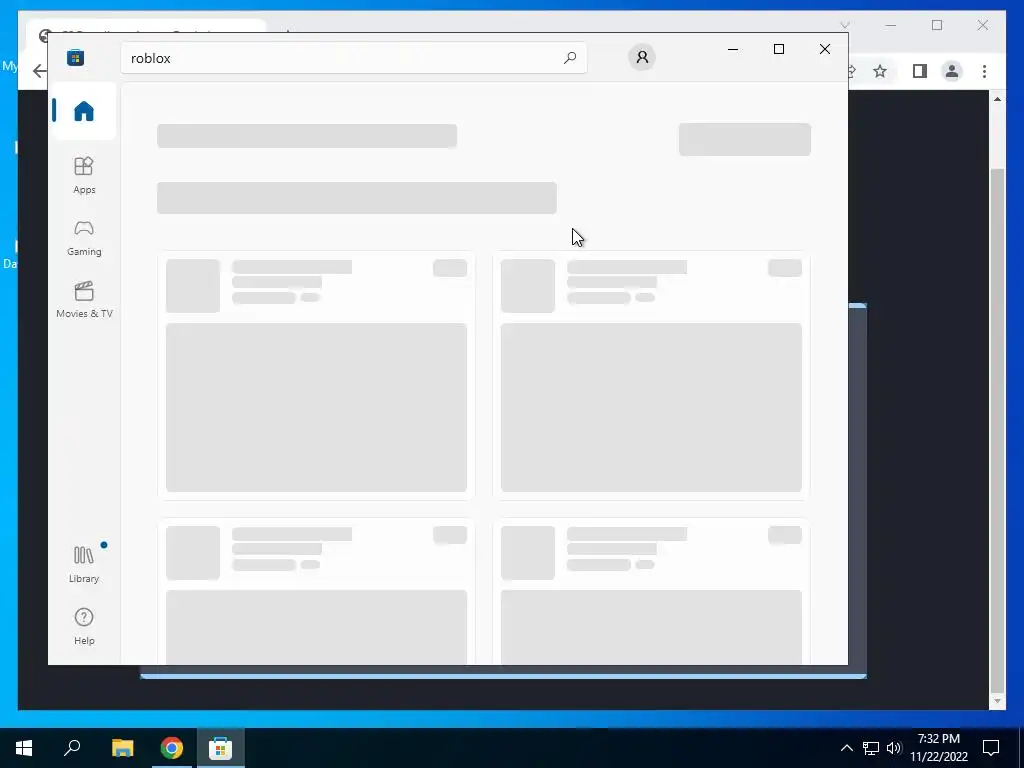Screen dimensions: 1024x768
Task: Open Movies & TV section
Action: coord(84,299)
